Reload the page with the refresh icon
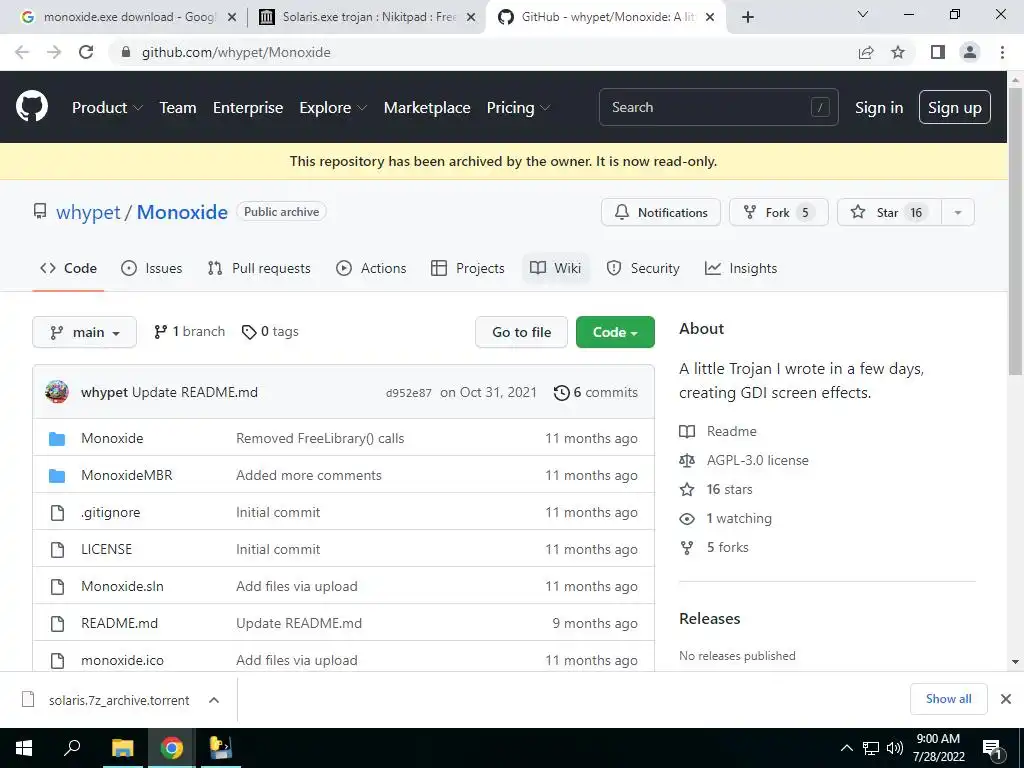 86,52
